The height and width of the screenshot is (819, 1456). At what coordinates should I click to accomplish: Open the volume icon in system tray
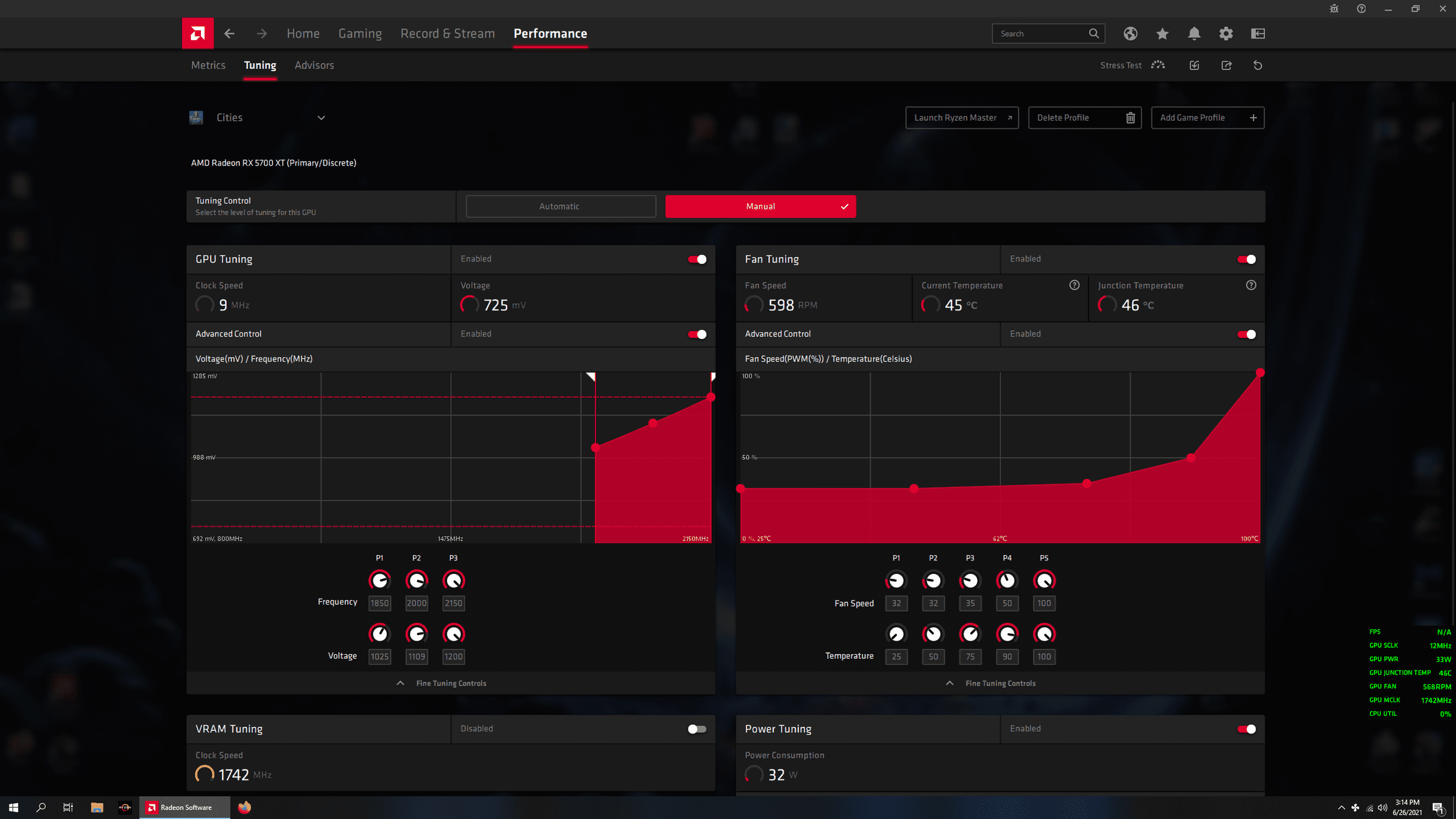1383,807
